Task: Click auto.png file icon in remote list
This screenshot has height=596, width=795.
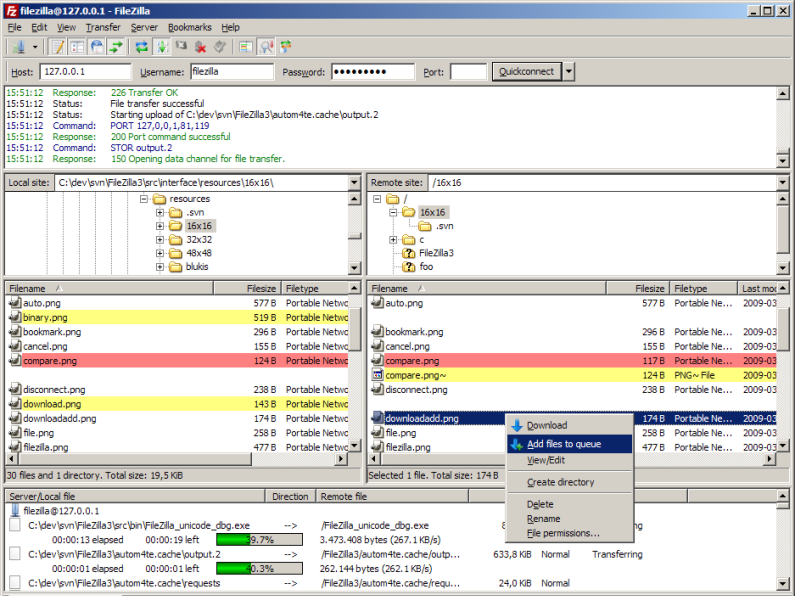Action: [x=377, y=303]
